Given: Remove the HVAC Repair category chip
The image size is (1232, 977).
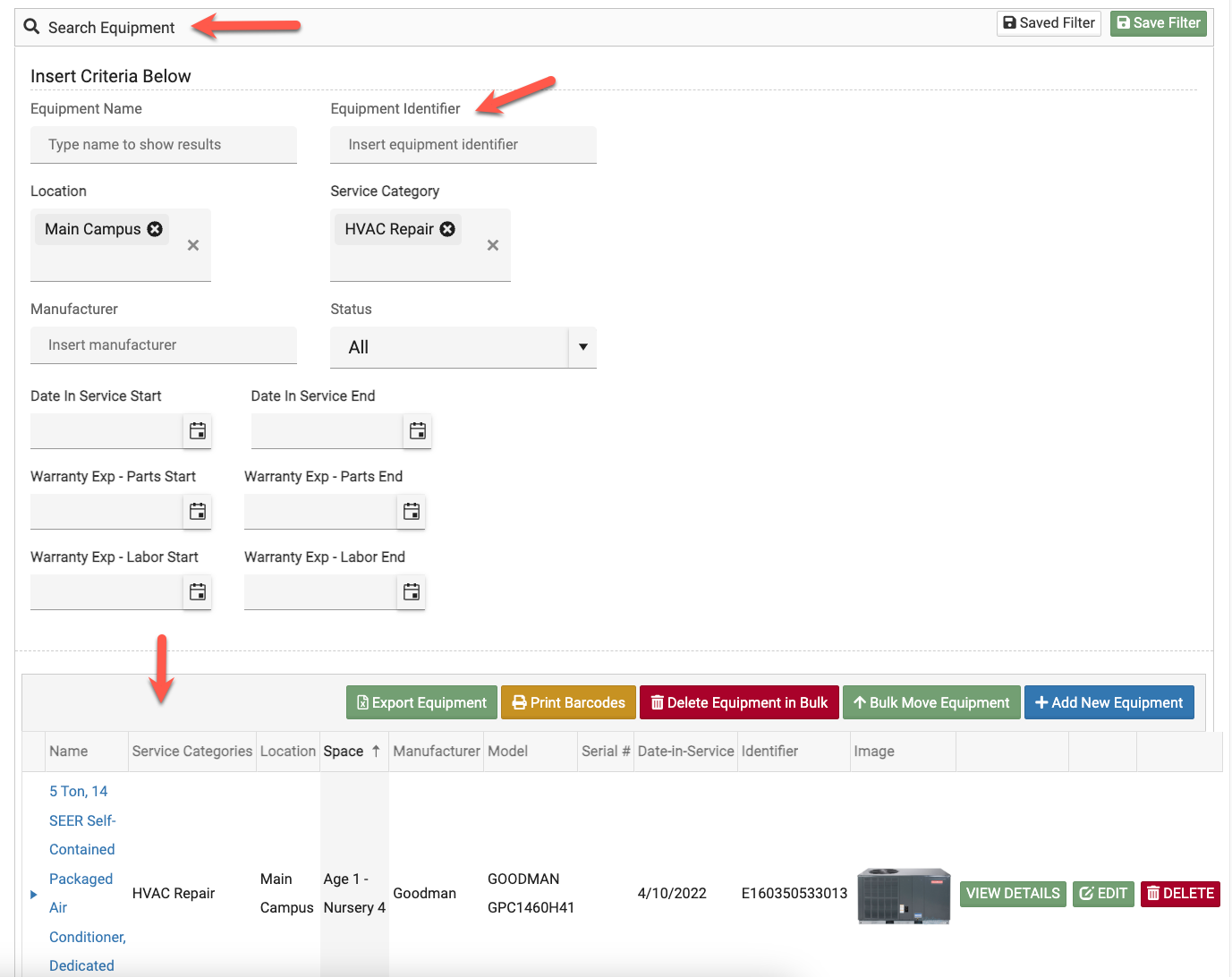Looking at the screenshot, I should click(447, 229).
